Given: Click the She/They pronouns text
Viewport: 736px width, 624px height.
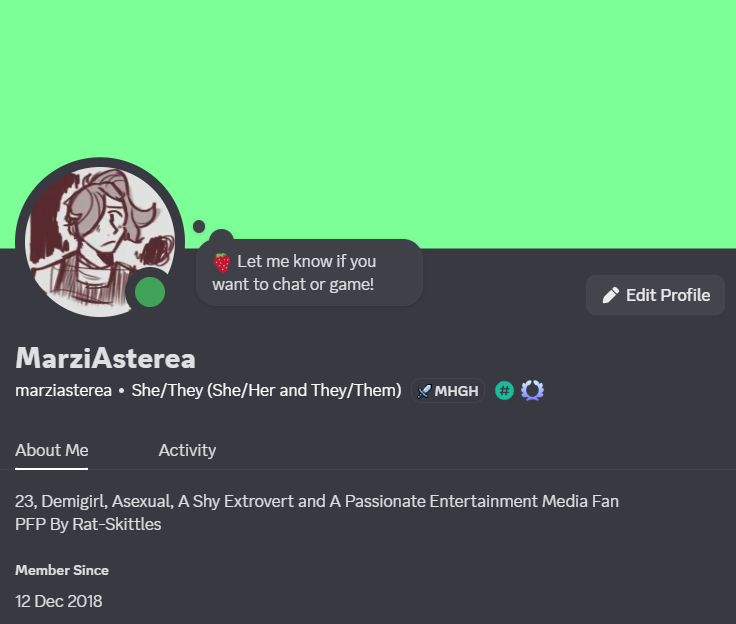Looking at the screenshot, I should tap(266, 391).
